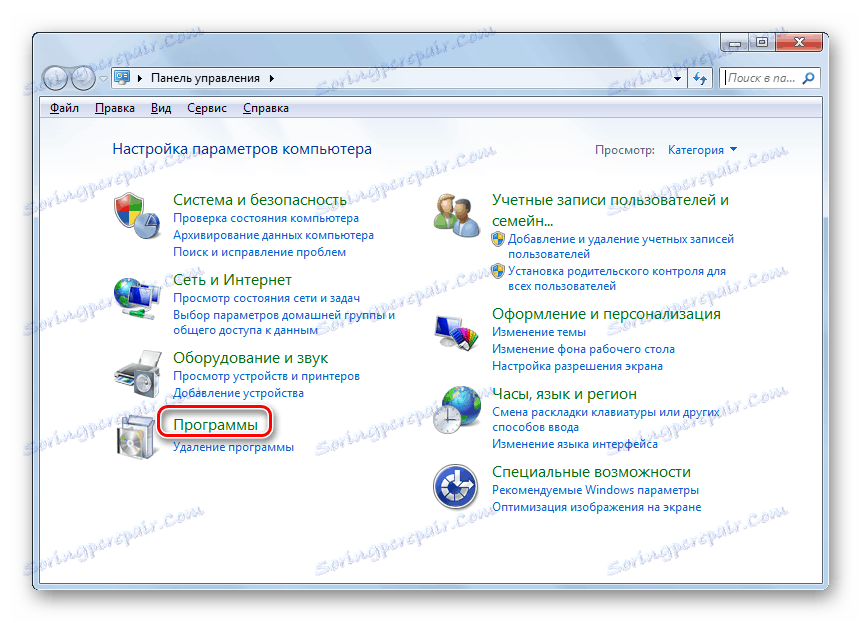Open Специальные возможности category

tap(591, 472)
